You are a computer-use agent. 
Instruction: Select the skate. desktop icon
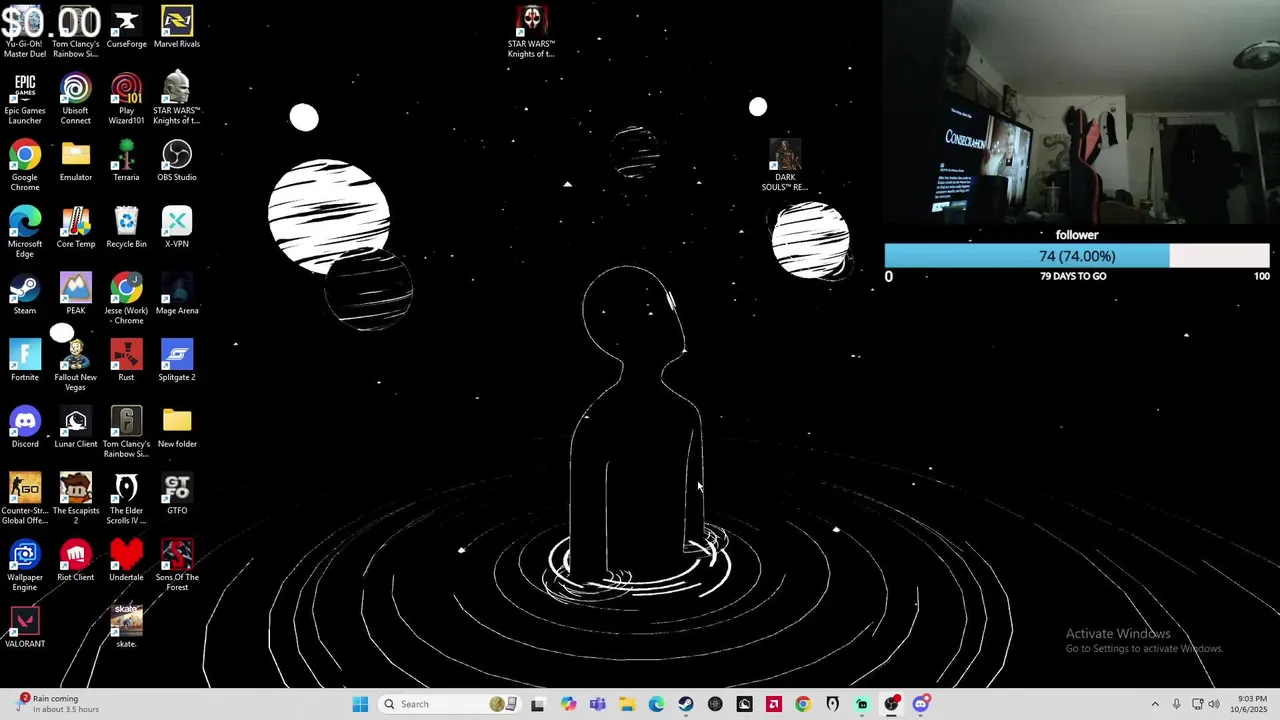click(x=126, y=628)
